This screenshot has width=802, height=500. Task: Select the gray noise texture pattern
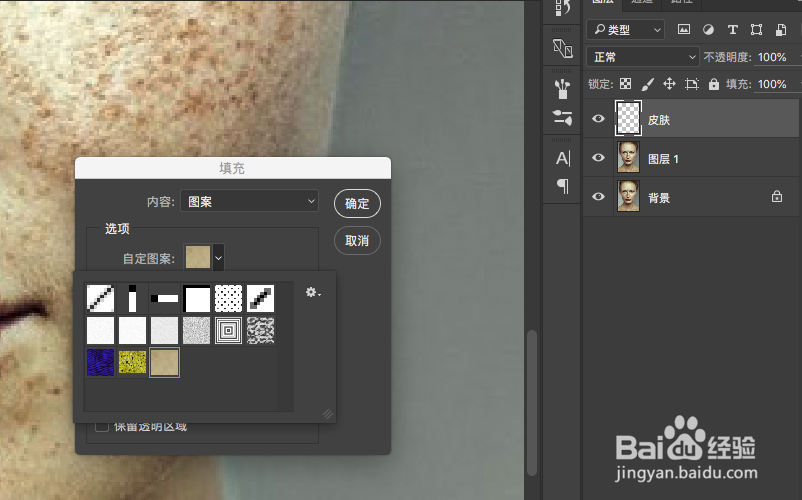click(196, 330)
